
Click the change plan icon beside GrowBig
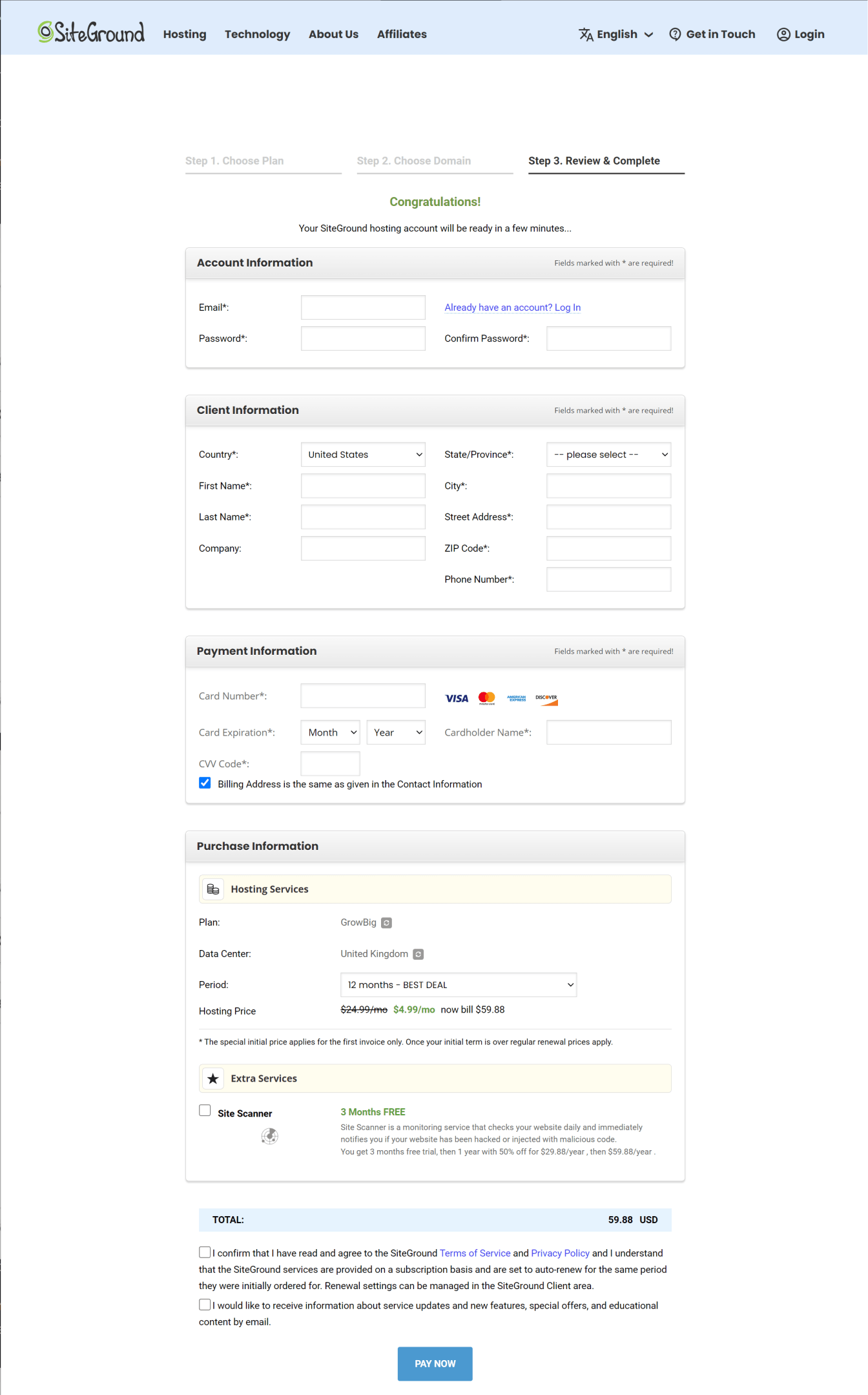coord(386,923)
